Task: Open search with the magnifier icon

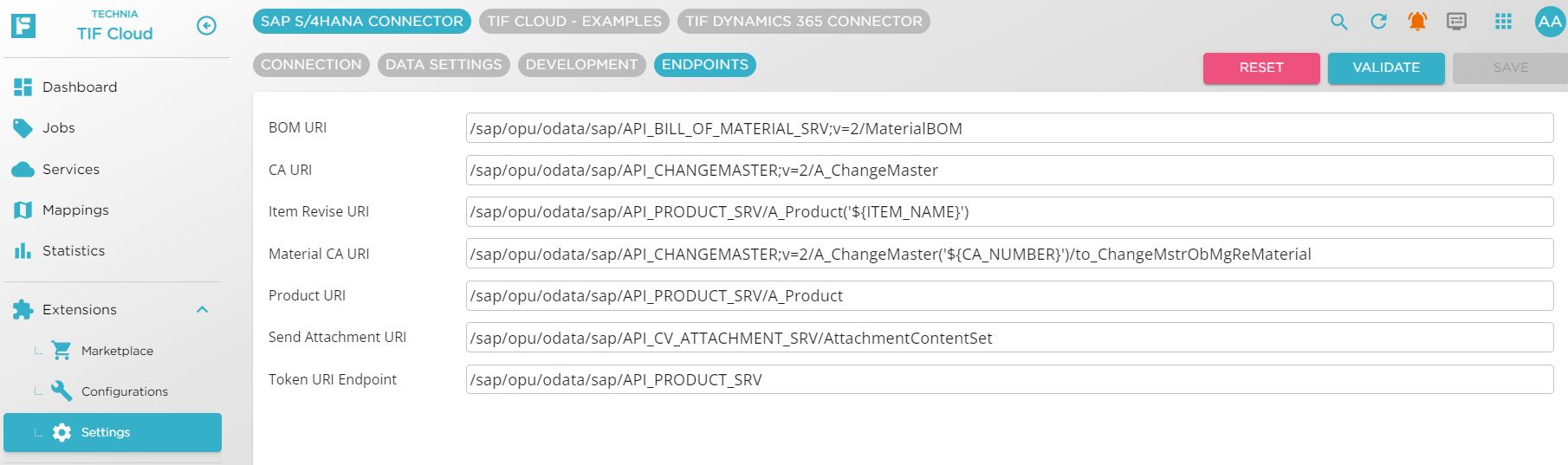Action: [x=1339, y=23]
